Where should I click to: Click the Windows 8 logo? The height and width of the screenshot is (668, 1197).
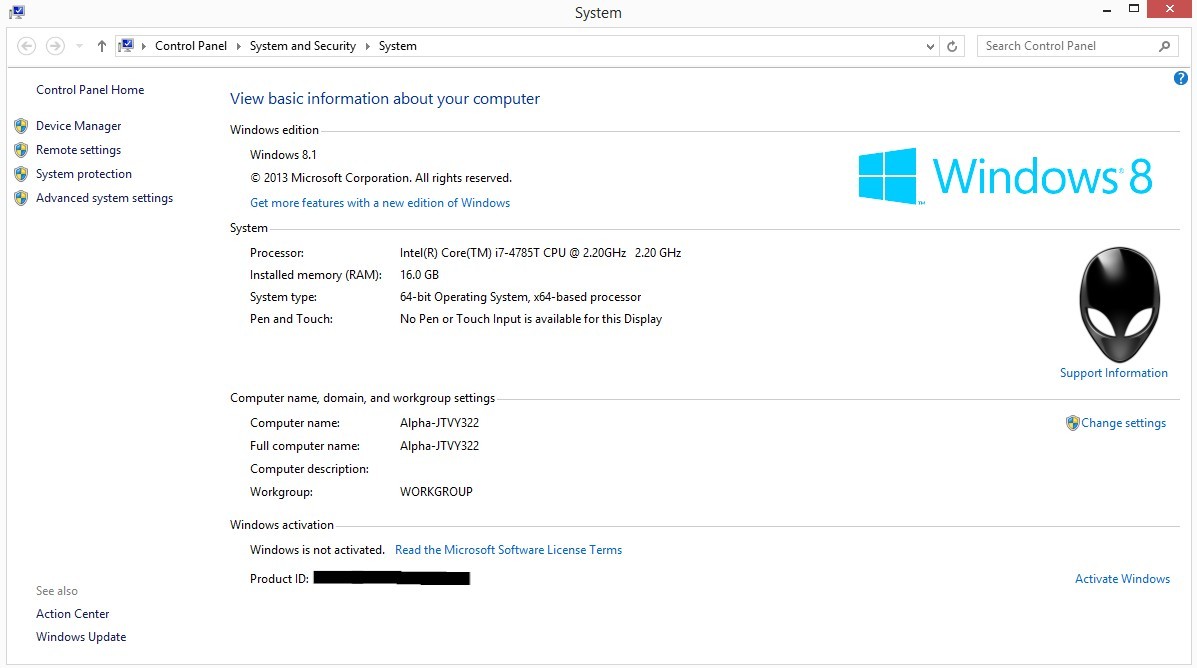tap(1005, 176)
